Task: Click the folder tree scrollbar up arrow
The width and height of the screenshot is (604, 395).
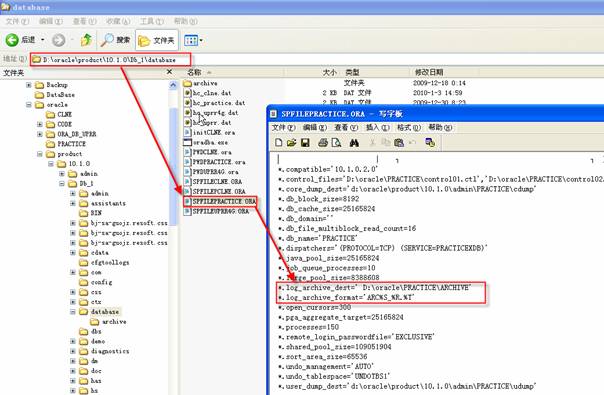Action: tap(173, 85)
